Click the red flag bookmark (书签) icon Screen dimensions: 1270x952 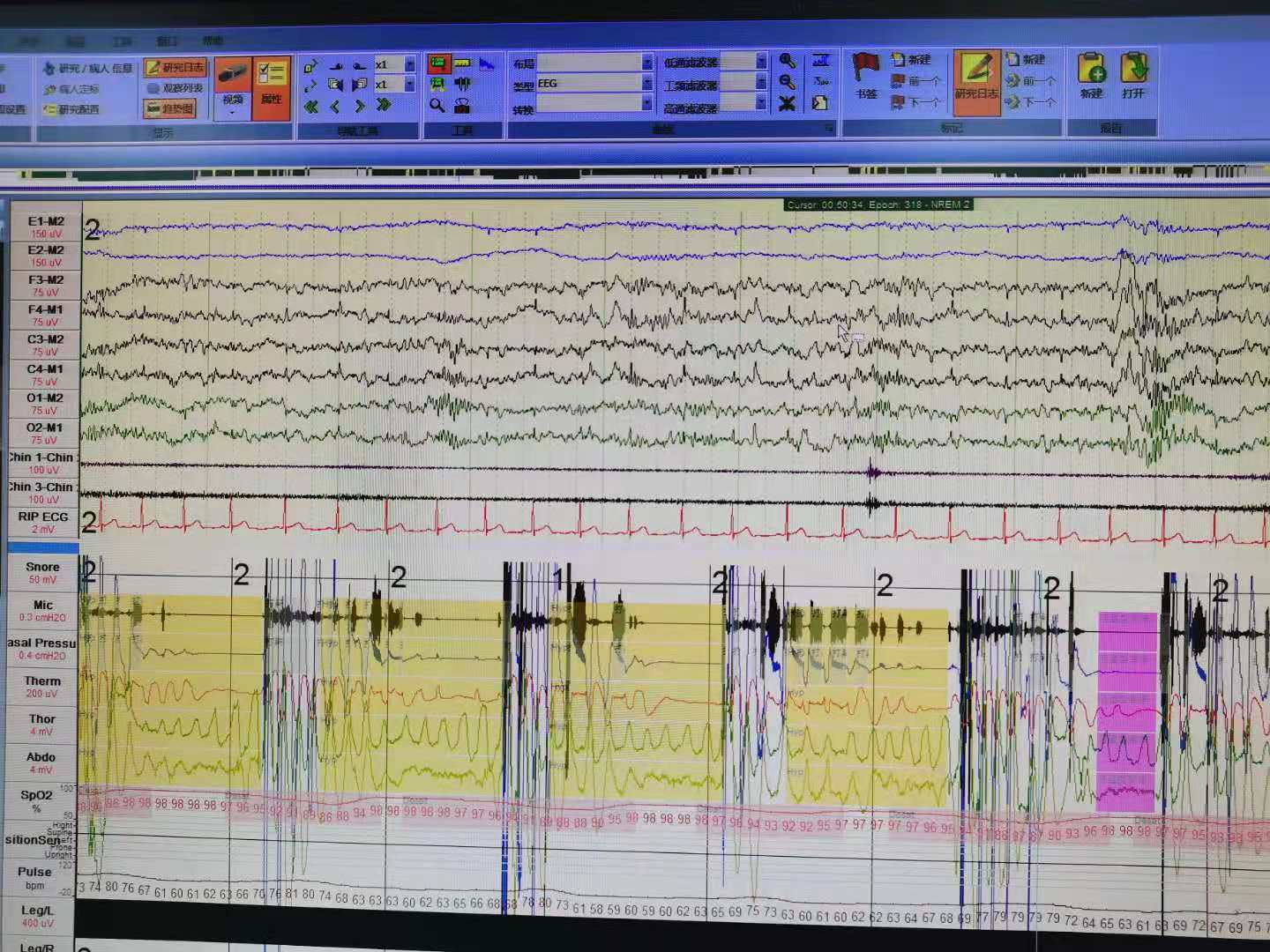[x=865, y=69]
